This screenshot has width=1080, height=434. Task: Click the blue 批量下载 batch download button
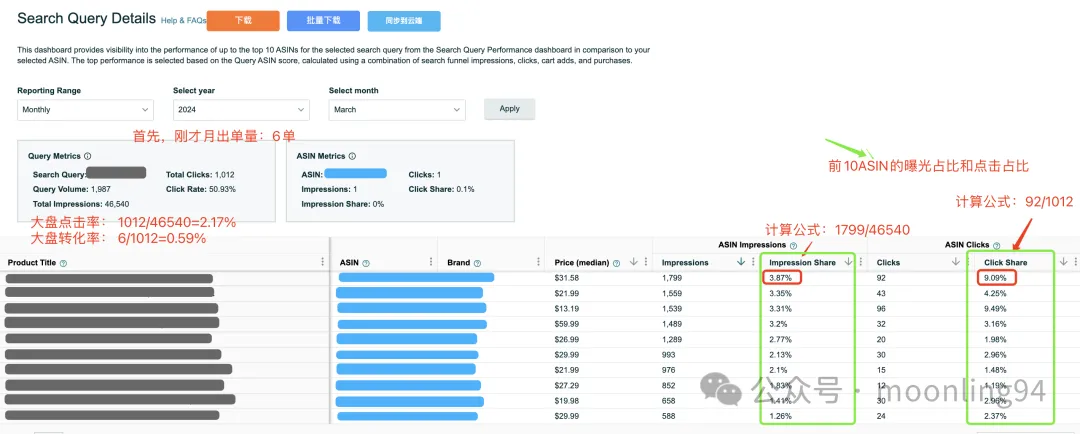pos(323,21)
